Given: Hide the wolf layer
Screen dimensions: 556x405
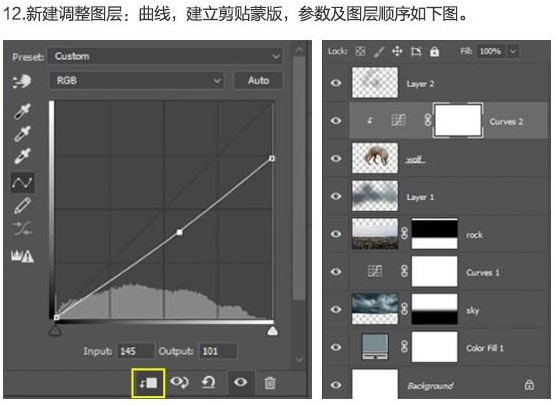Looking at the screenshot, I should click(336, 158).
